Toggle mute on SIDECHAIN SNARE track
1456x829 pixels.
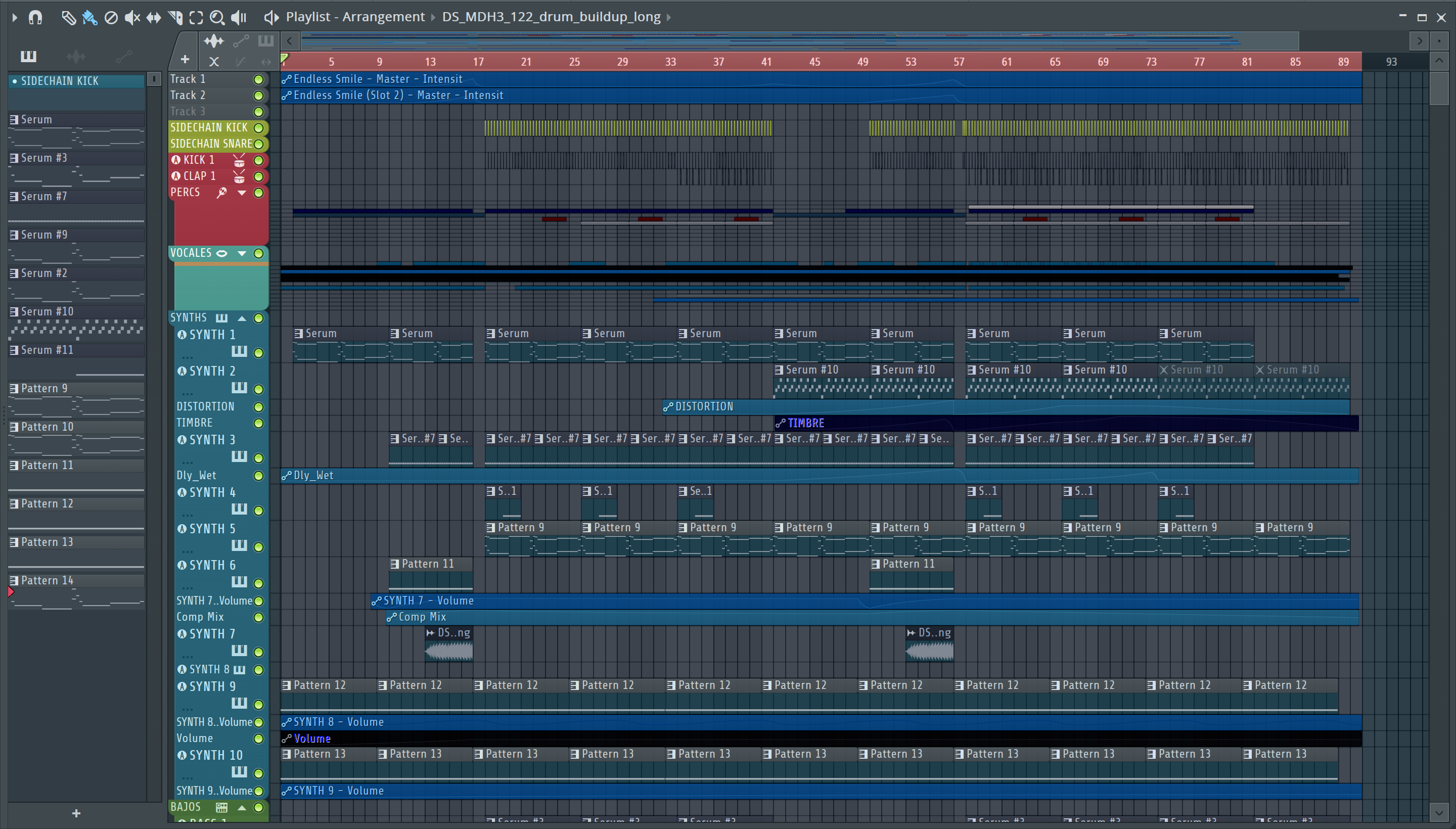(x=258, y=144)
